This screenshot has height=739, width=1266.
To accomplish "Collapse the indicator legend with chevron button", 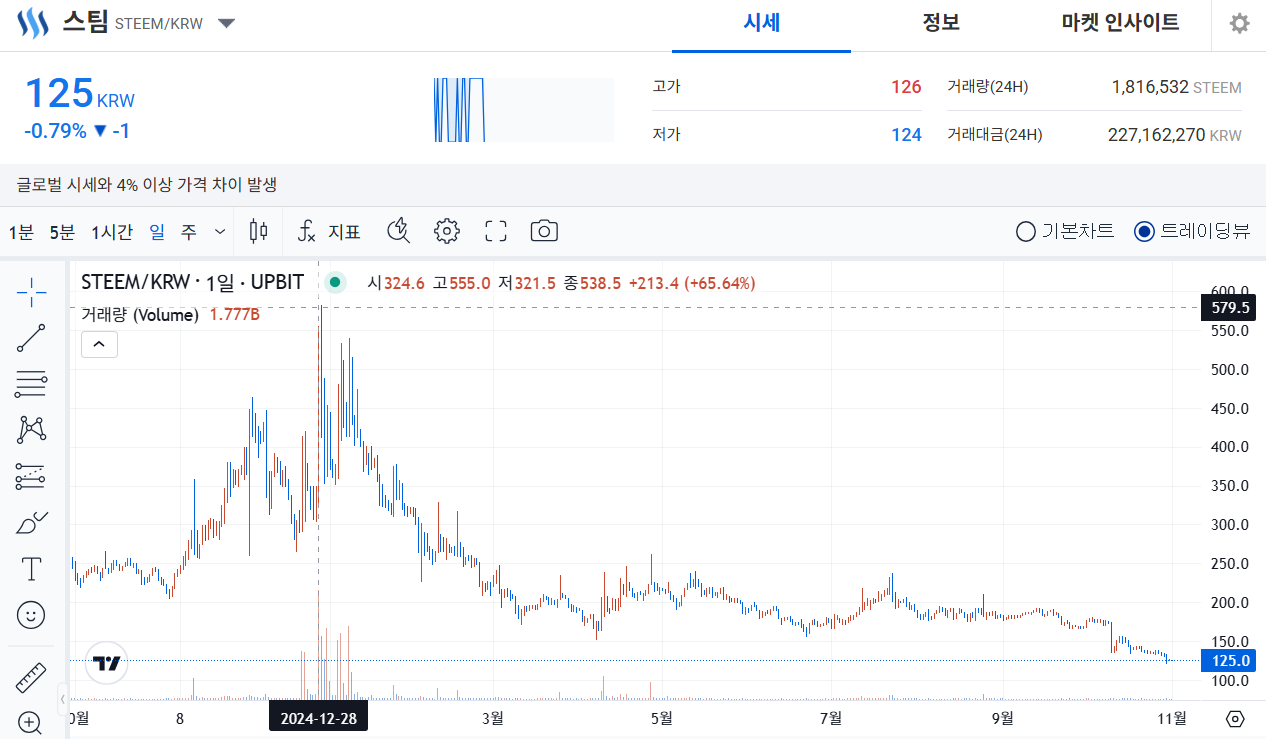I will click(x=99, y=345).
